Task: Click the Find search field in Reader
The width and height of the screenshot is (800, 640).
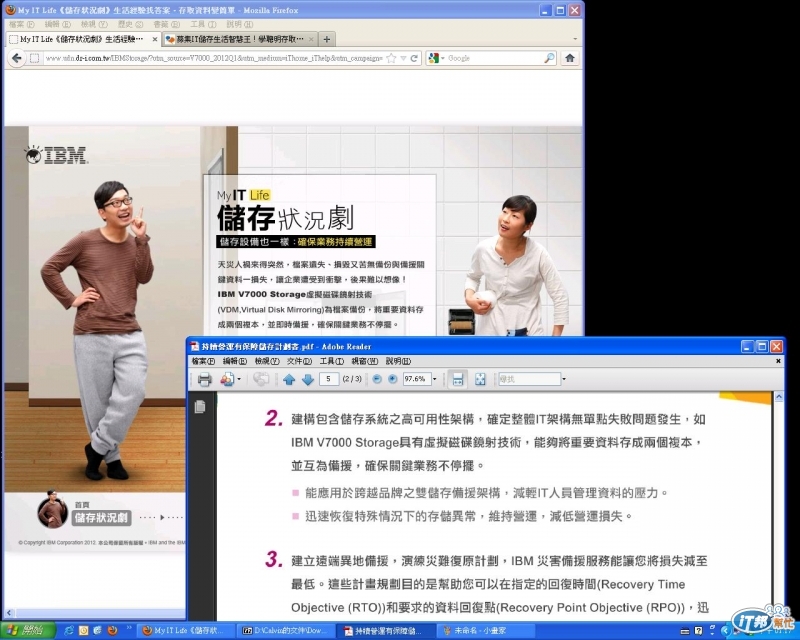Action: pos(529,379)
